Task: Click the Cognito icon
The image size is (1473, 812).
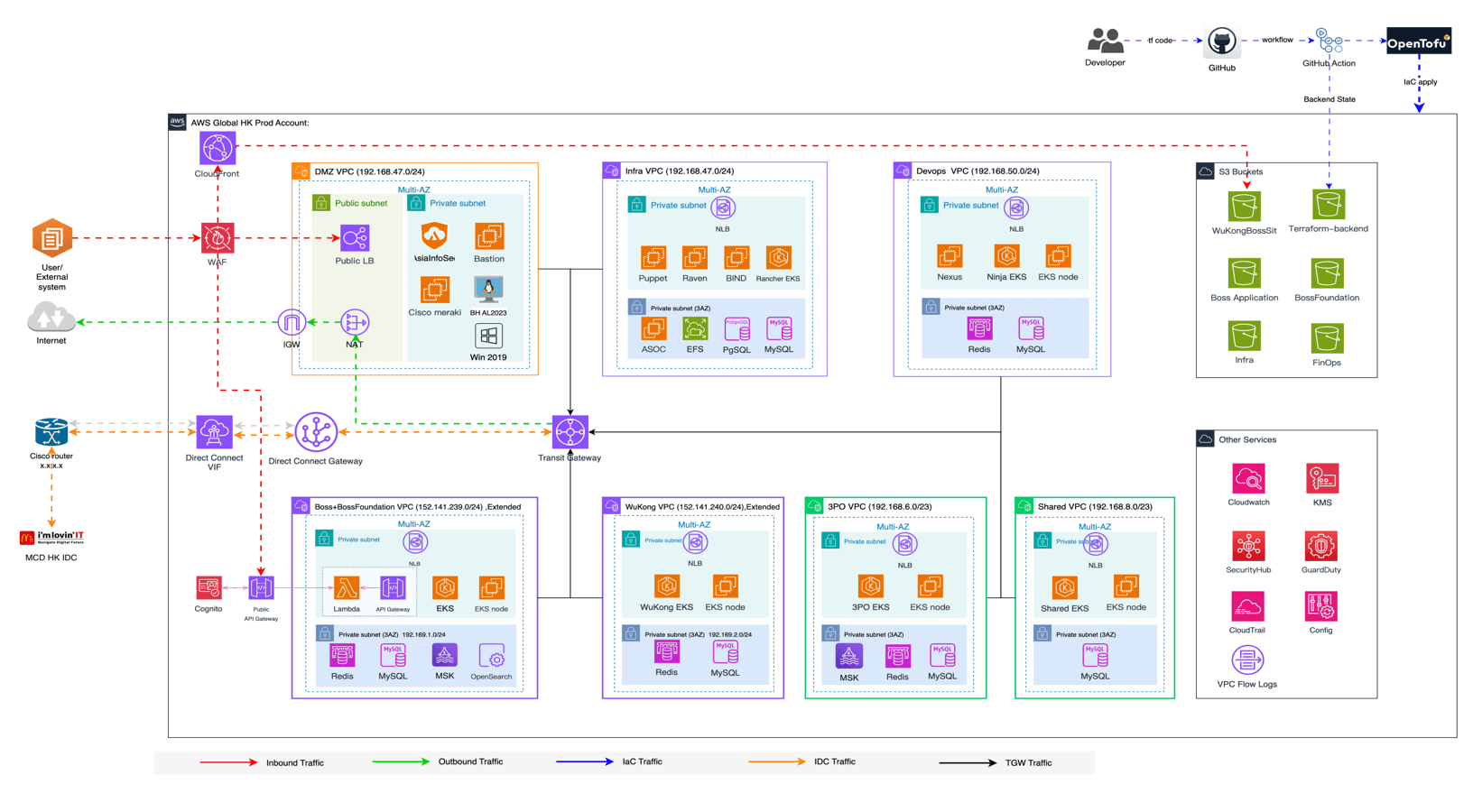Action: click(208, 588)
